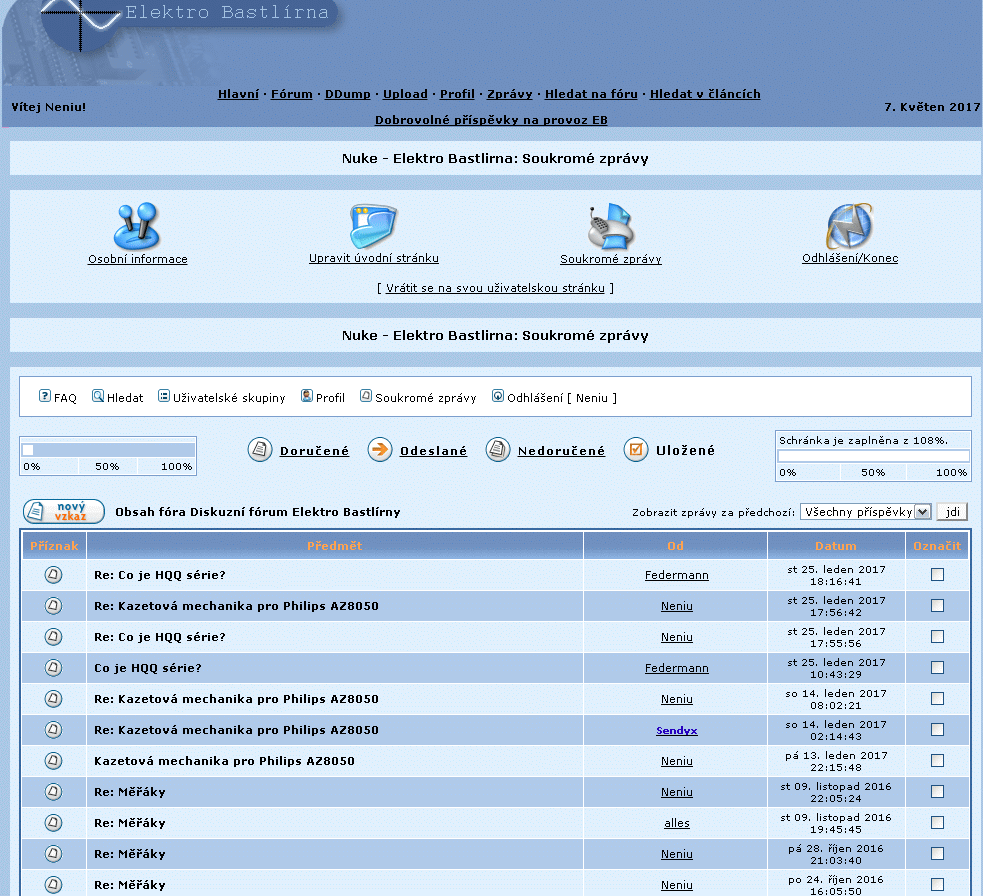
Task: Open the Upravit úvodní stránku icon
Action: 373,226
